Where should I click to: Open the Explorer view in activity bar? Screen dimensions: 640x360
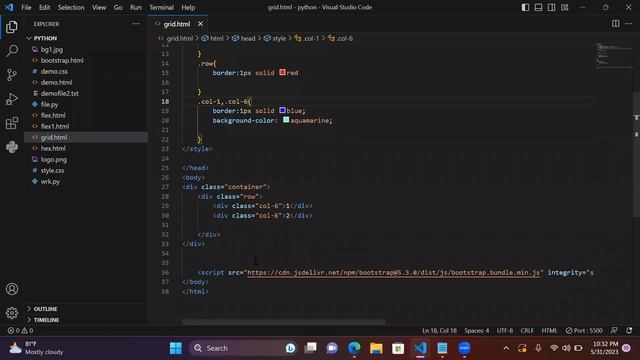[x=12, y=27]
